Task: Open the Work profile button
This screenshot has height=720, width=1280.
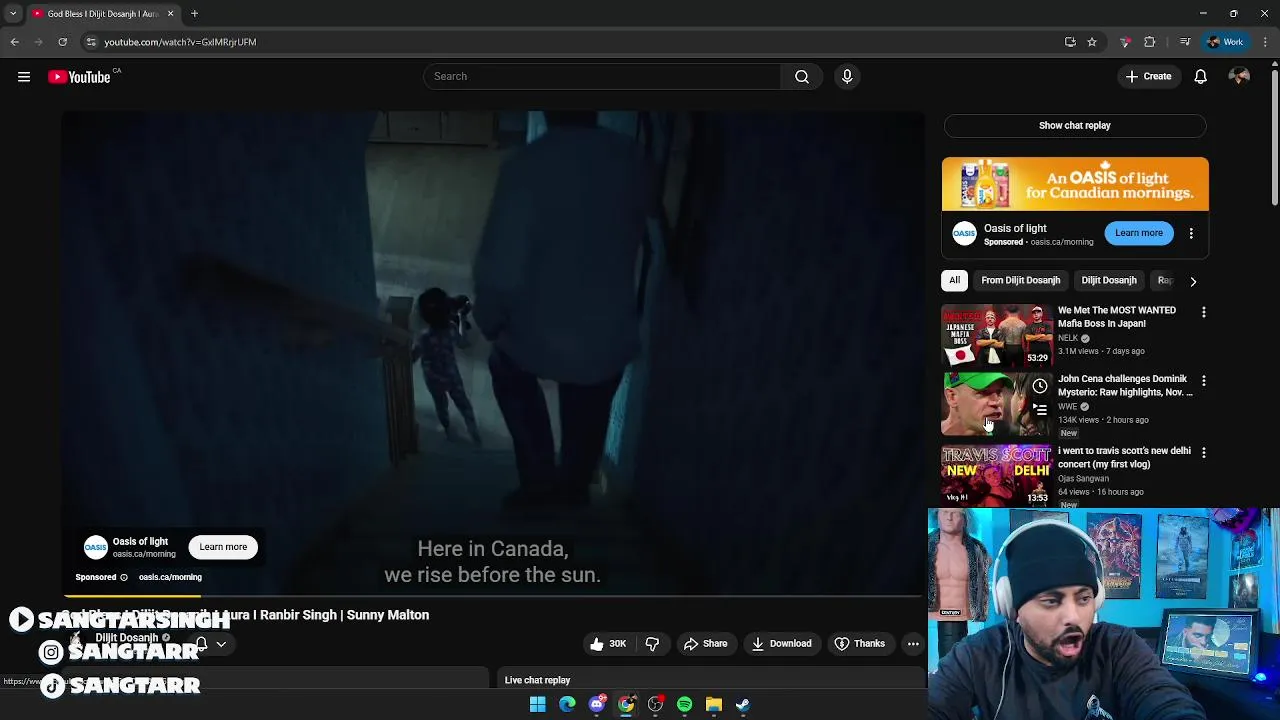Action: (x=1225, y=42)
